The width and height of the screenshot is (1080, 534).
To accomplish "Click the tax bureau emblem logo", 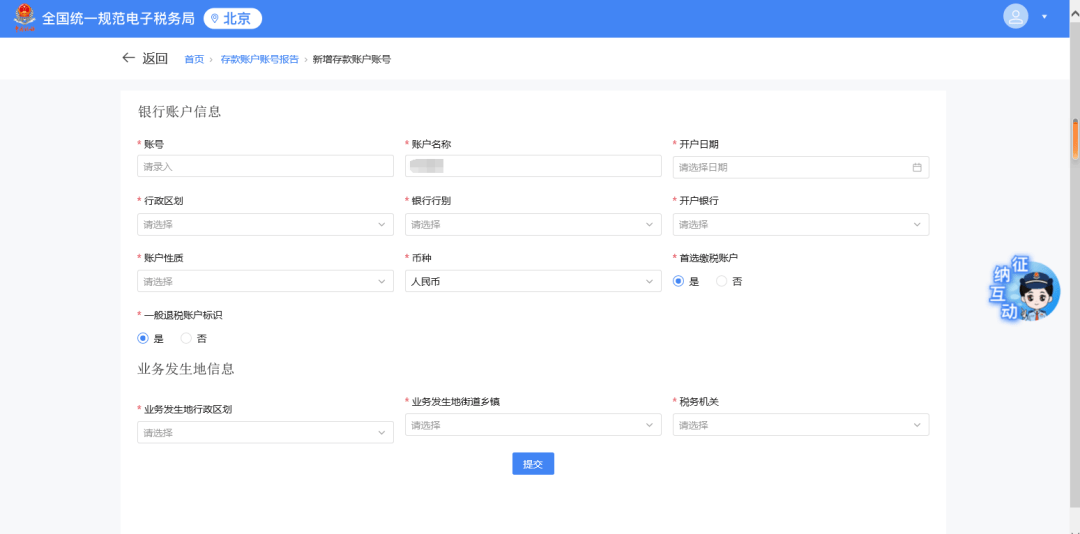I will (x=23, y=18).
